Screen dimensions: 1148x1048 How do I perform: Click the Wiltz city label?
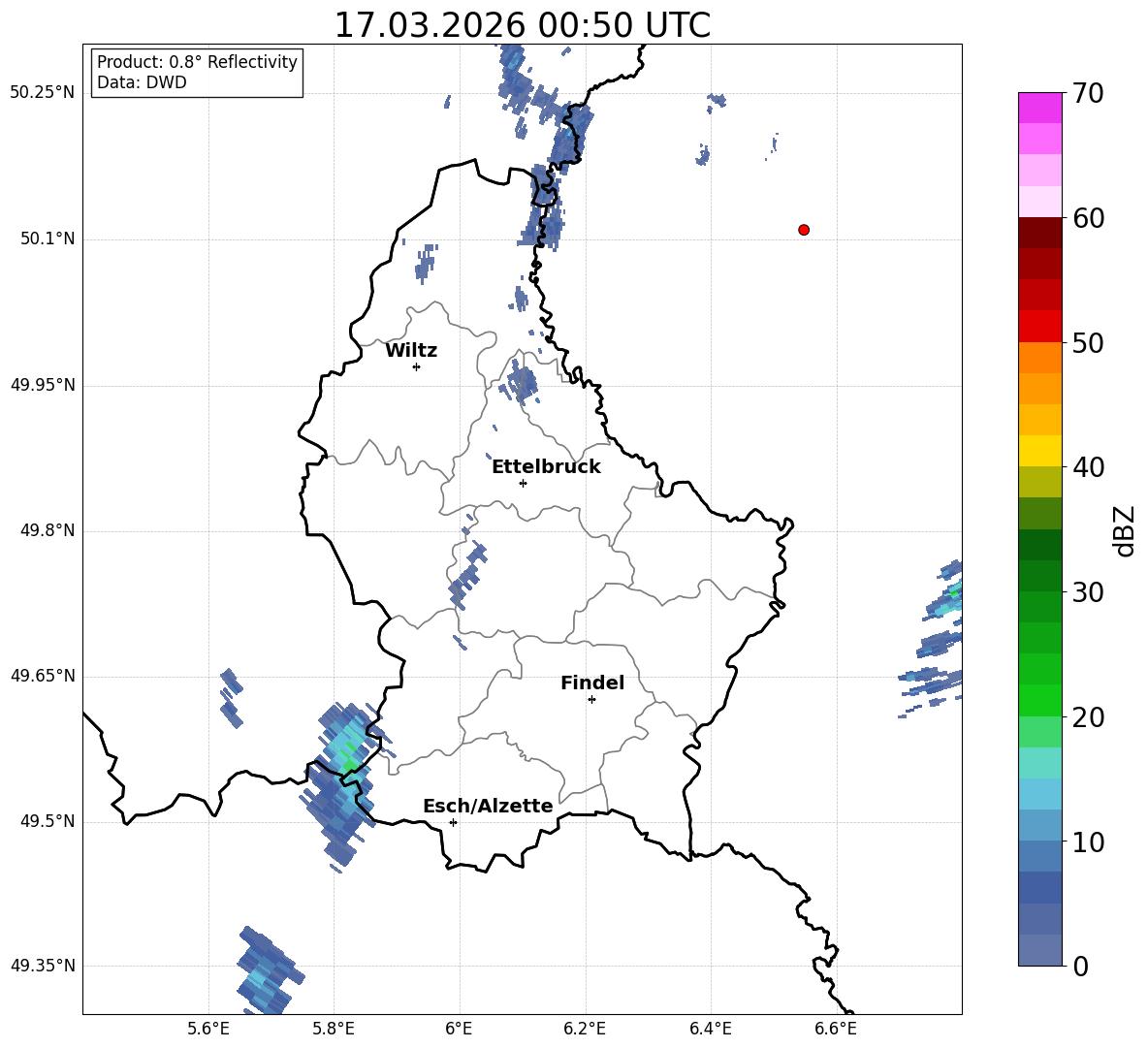pos(411,351)
